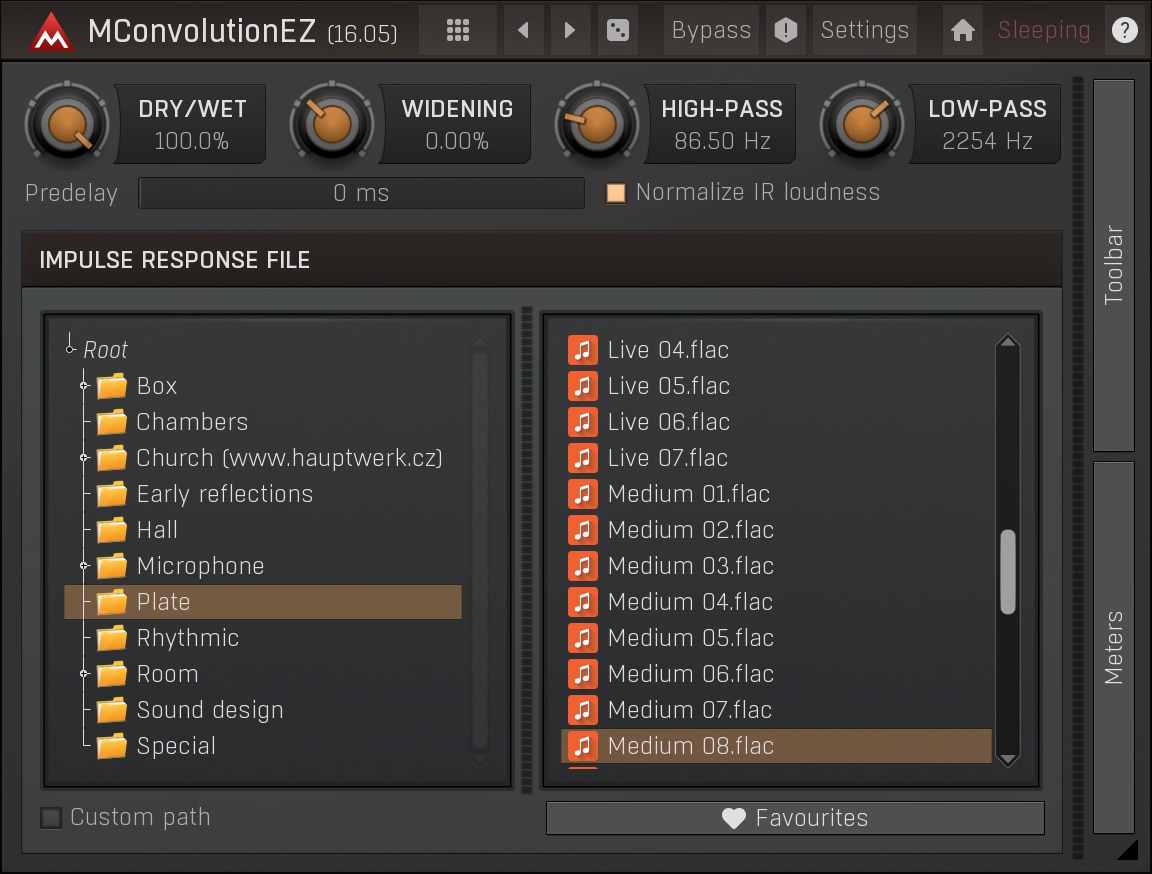Select the file Medium 01.flac
Viewport: 1152px width, 874px height.
coord(777,494)
